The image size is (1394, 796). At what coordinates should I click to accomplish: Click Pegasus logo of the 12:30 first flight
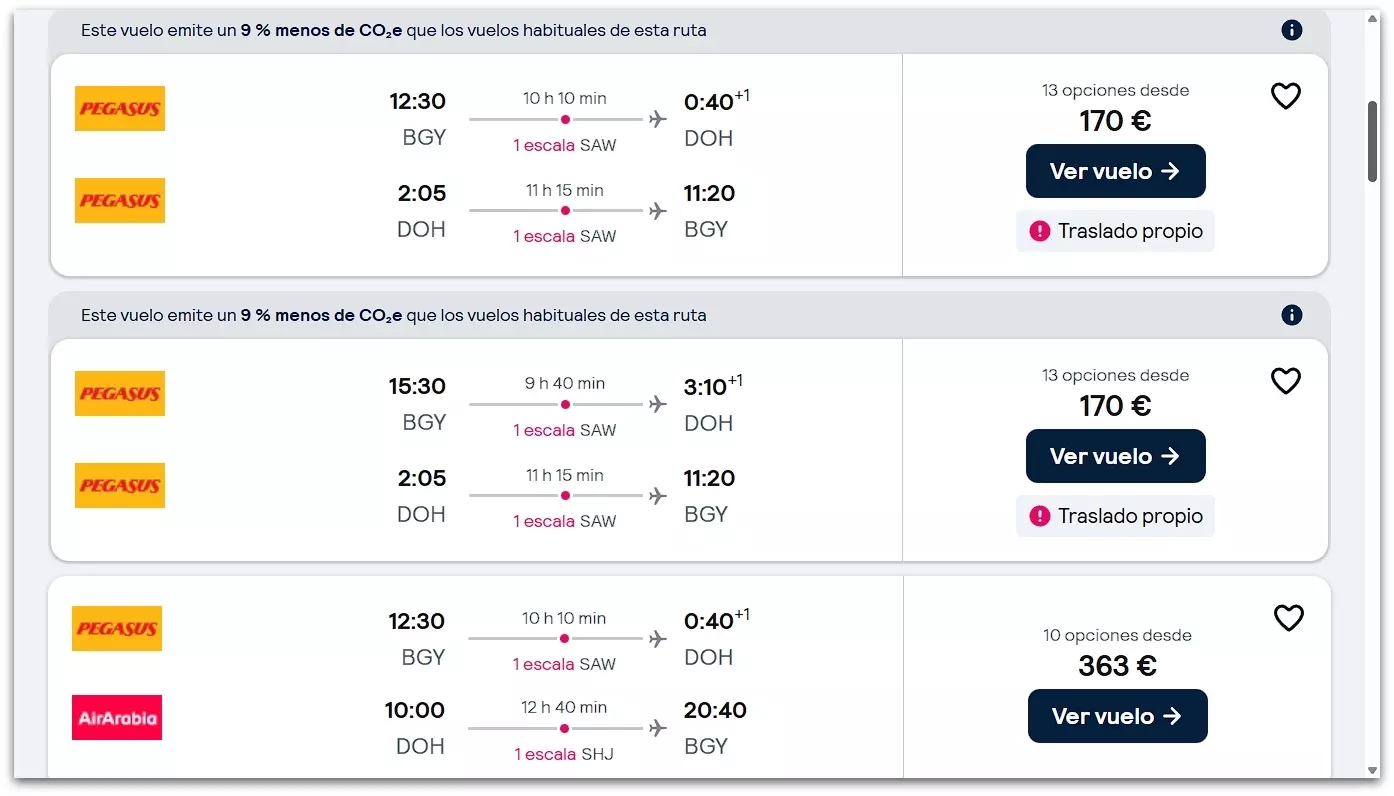click(120, 109)
